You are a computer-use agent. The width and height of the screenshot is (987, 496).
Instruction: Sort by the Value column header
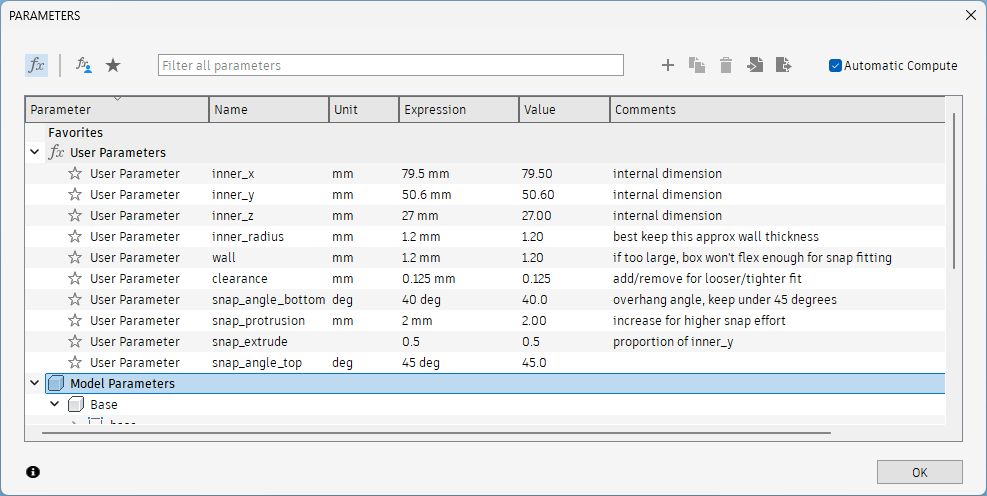click(x=564, y=110)
